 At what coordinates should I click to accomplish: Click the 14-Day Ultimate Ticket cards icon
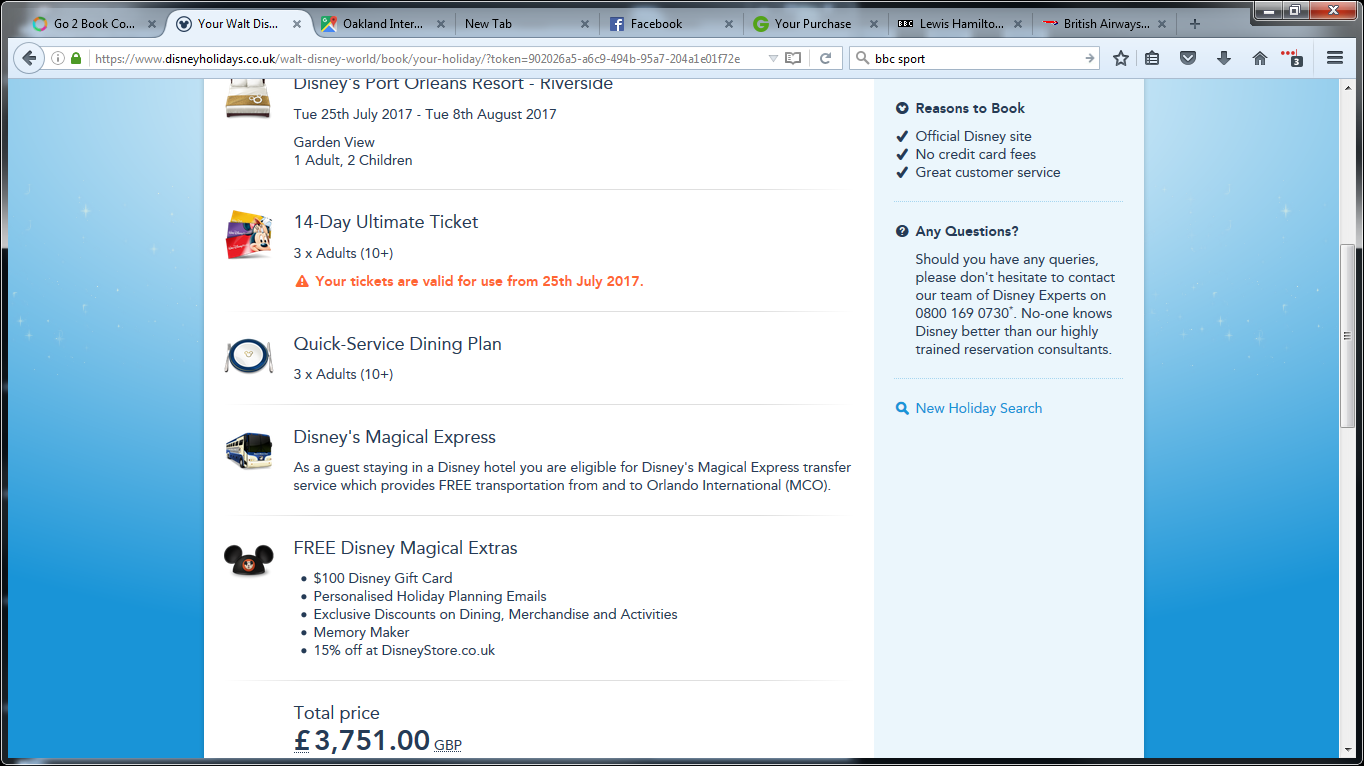[x=249, y=234]
